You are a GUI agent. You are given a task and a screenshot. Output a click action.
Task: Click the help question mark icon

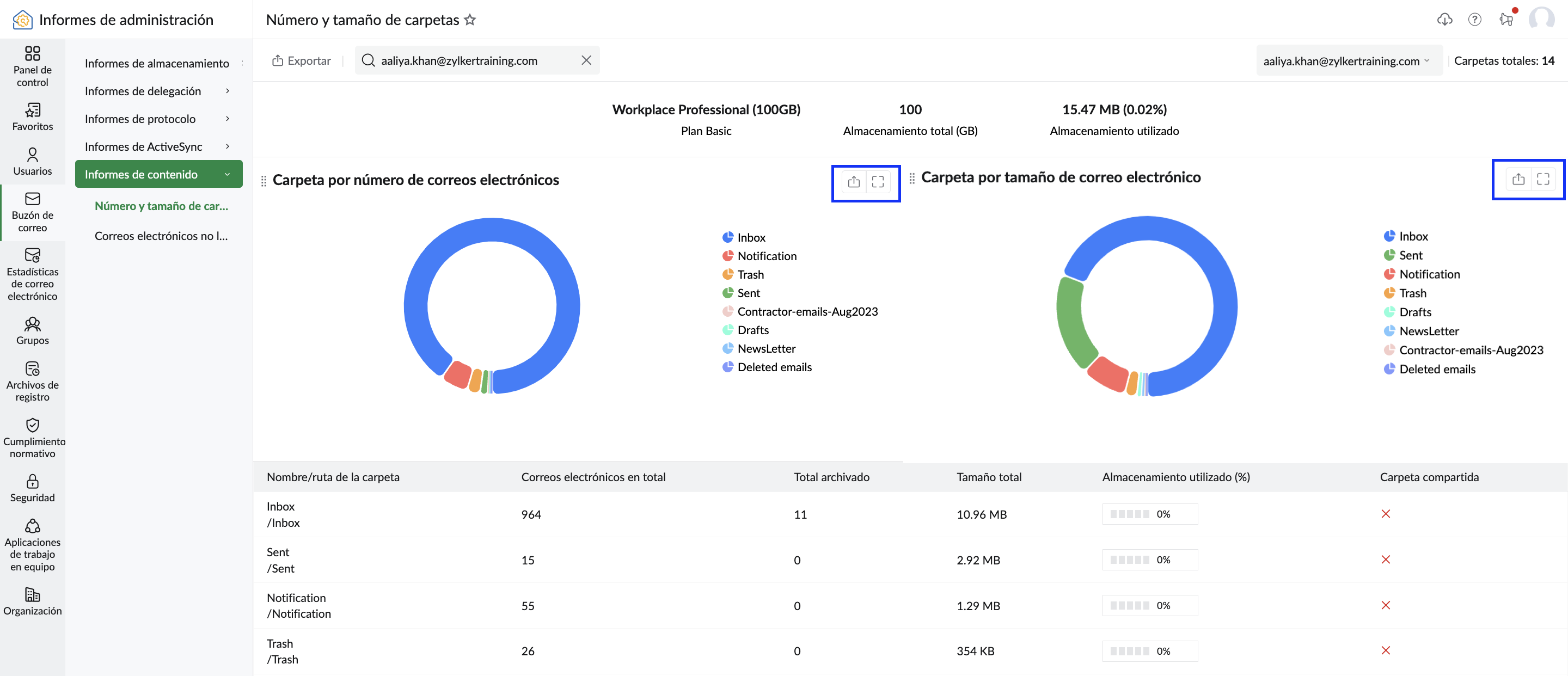1474,20
